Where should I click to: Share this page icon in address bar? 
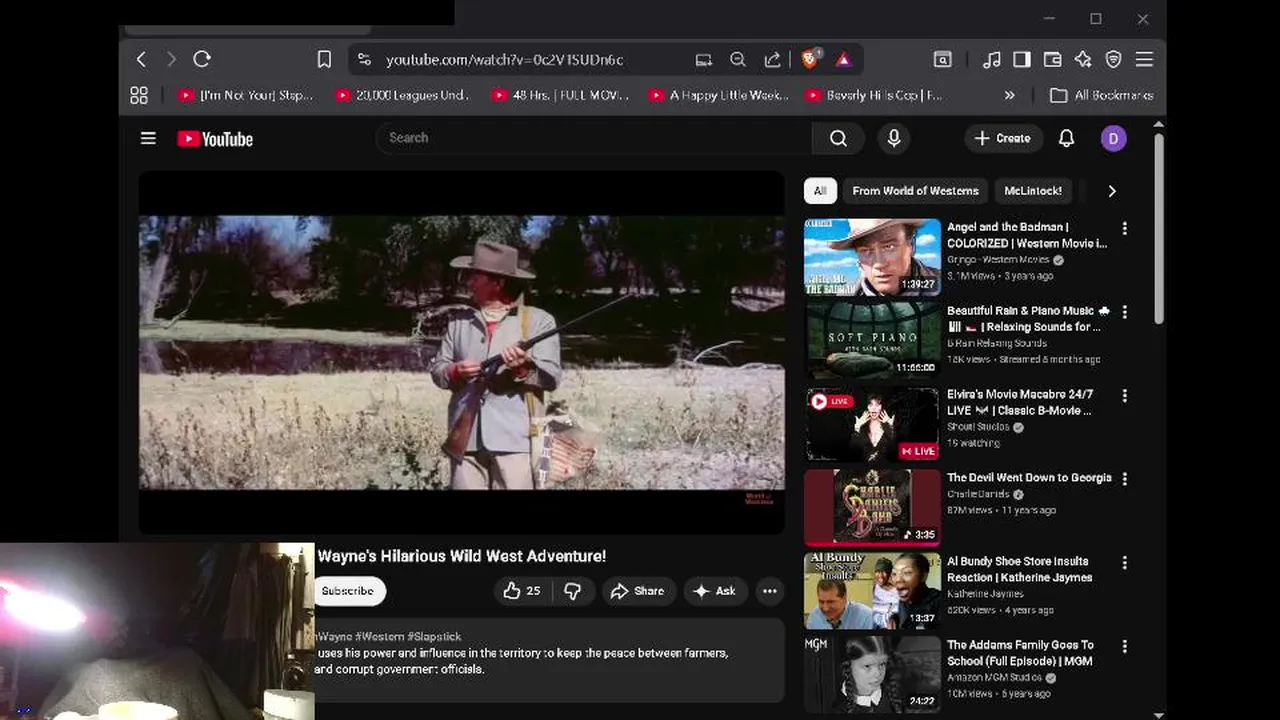tap(772, 60)
